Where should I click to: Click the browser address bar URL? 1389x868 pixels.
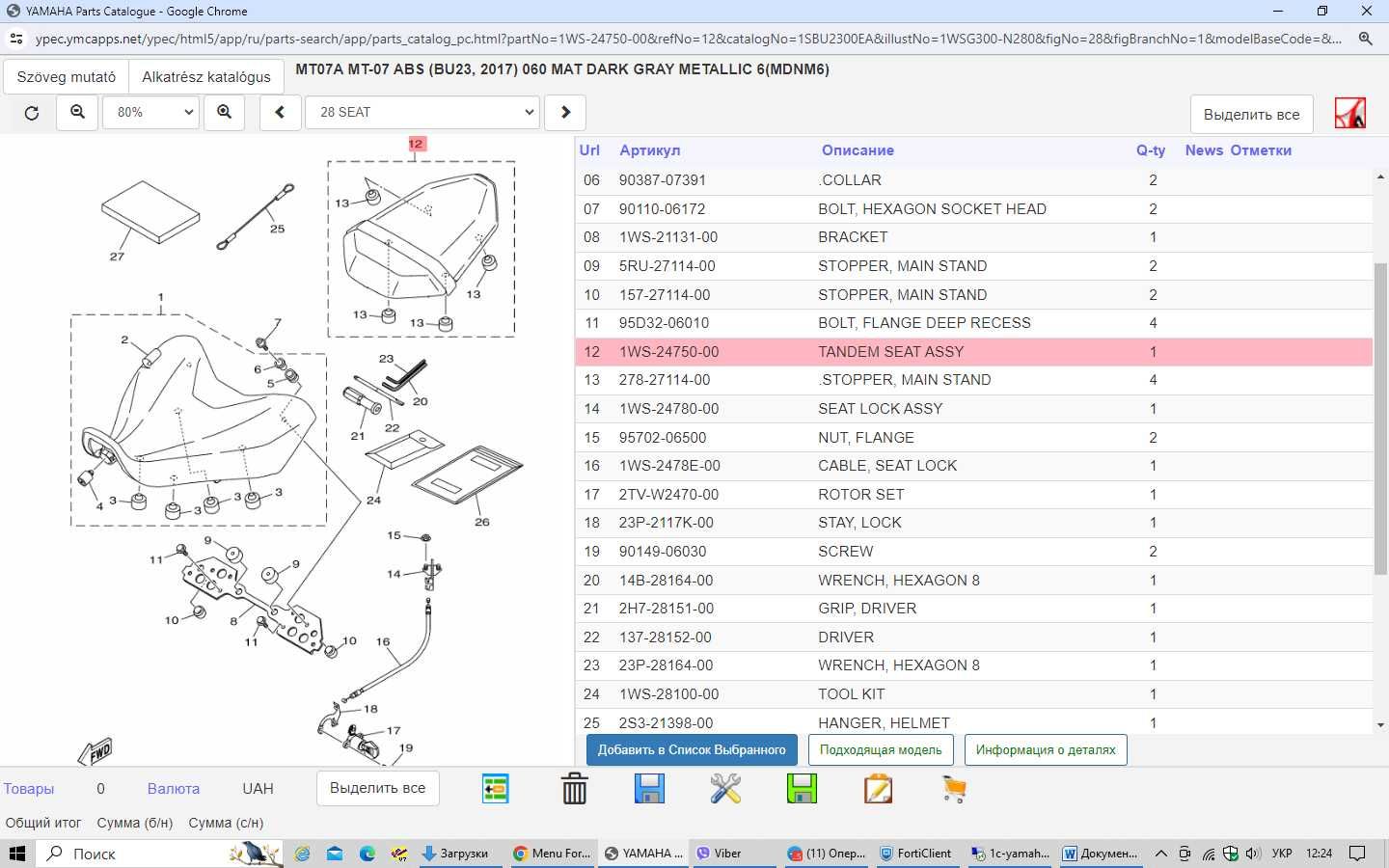[x=688, y=40]
